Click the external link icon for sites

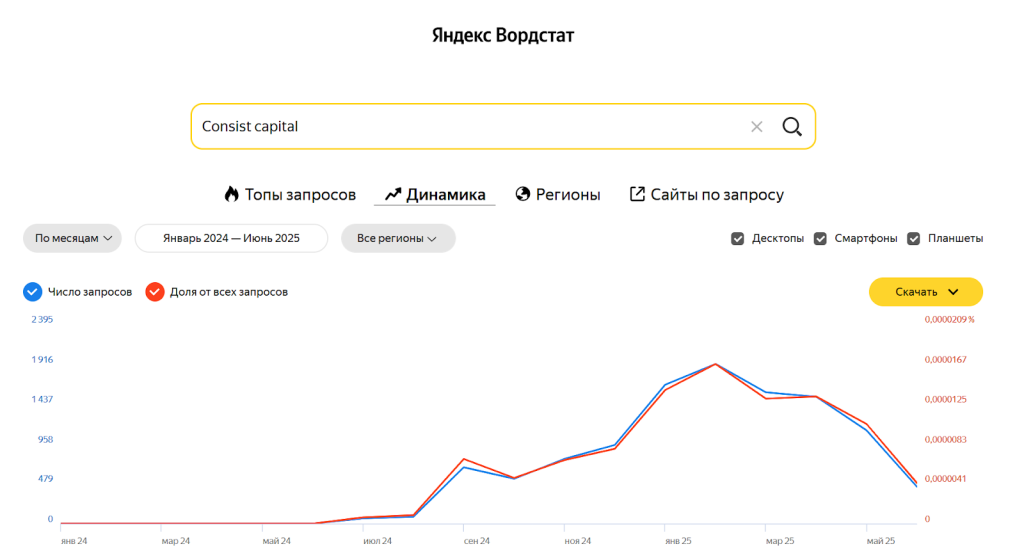[637, 194]
